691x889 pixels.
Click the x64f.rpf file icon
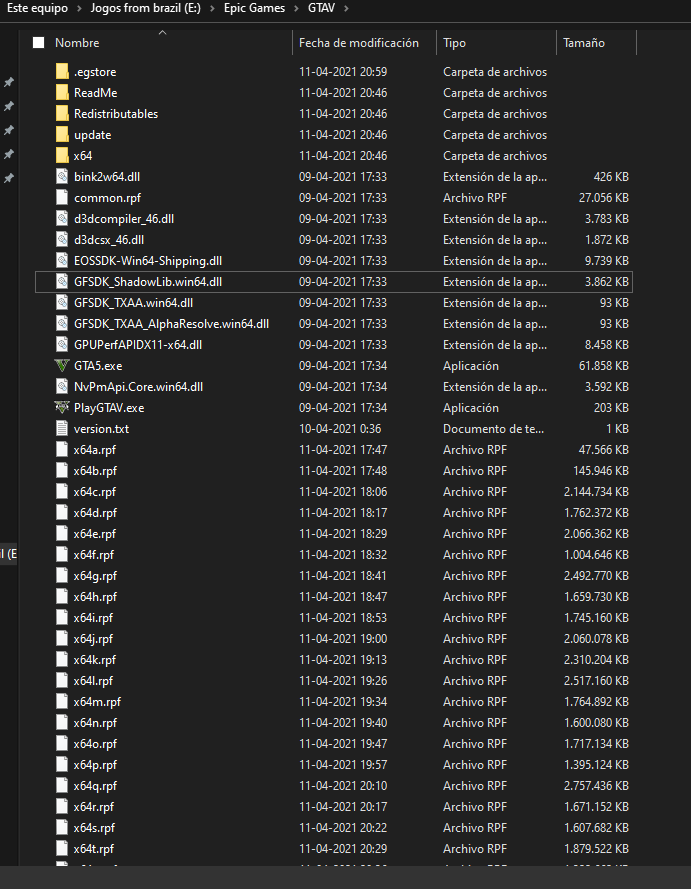[x=62, y=554]
